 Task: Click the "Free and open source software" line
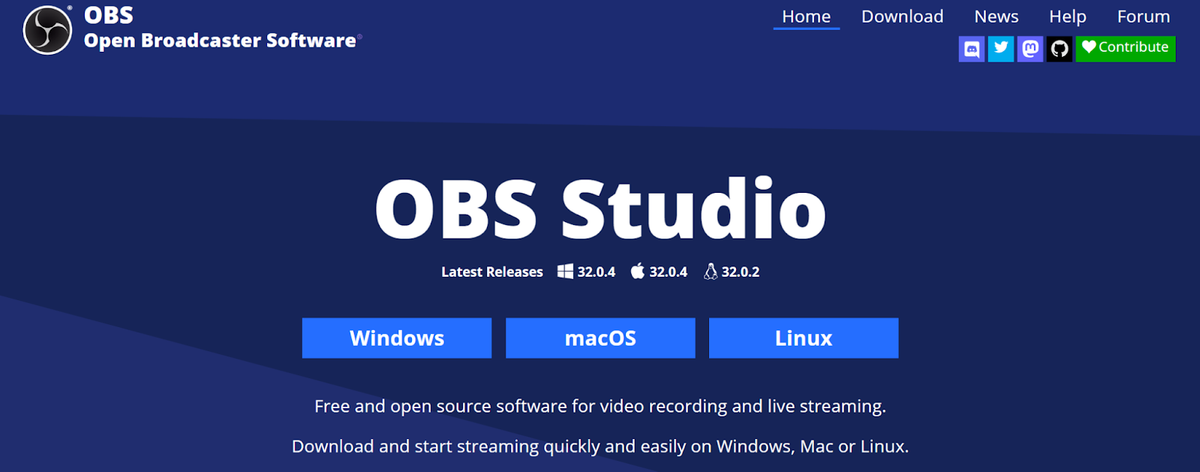(600, 407)
